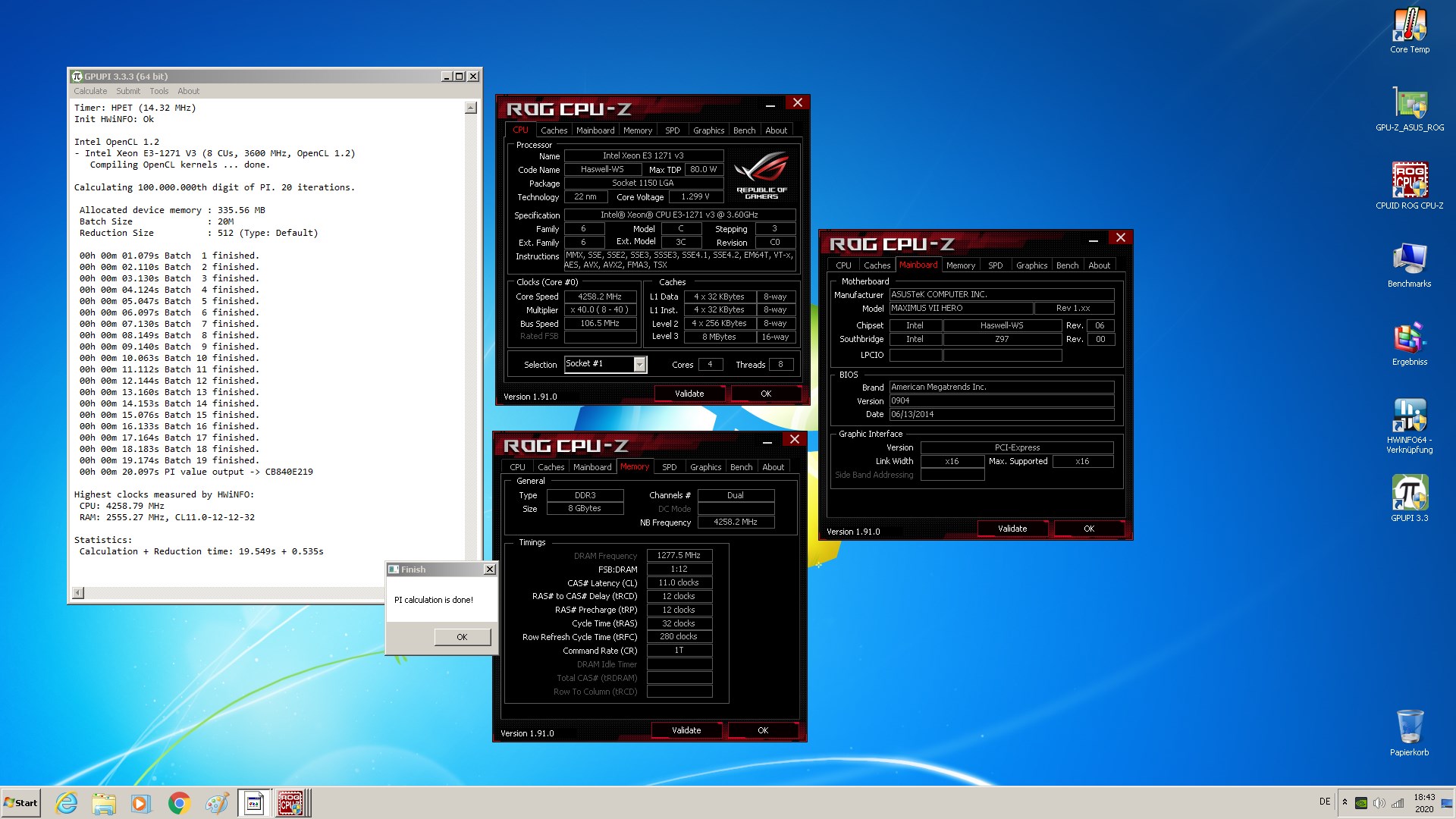Switch to GPUPI window taskbar button
Image resolution: width=1456 pixels, height=819 pixels.
point(254,803)
